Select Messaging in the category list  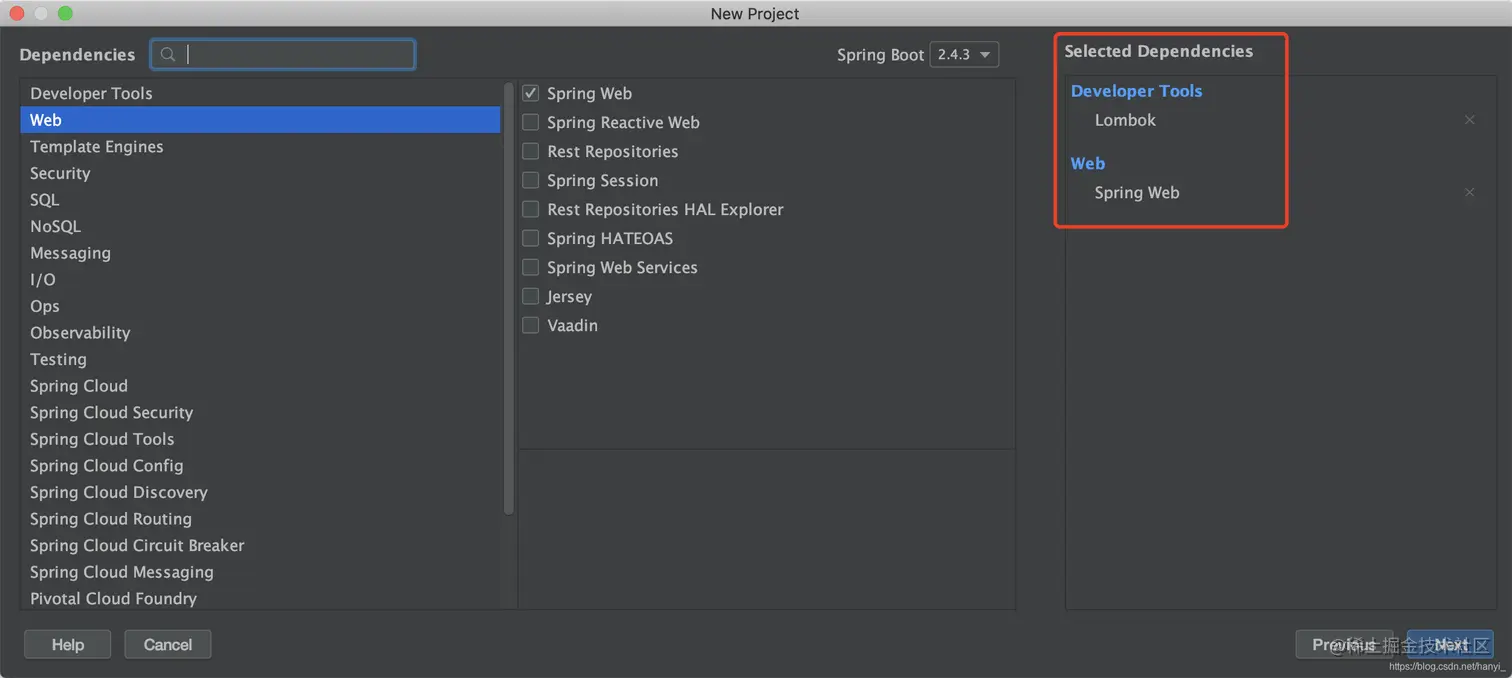(260, 253)
